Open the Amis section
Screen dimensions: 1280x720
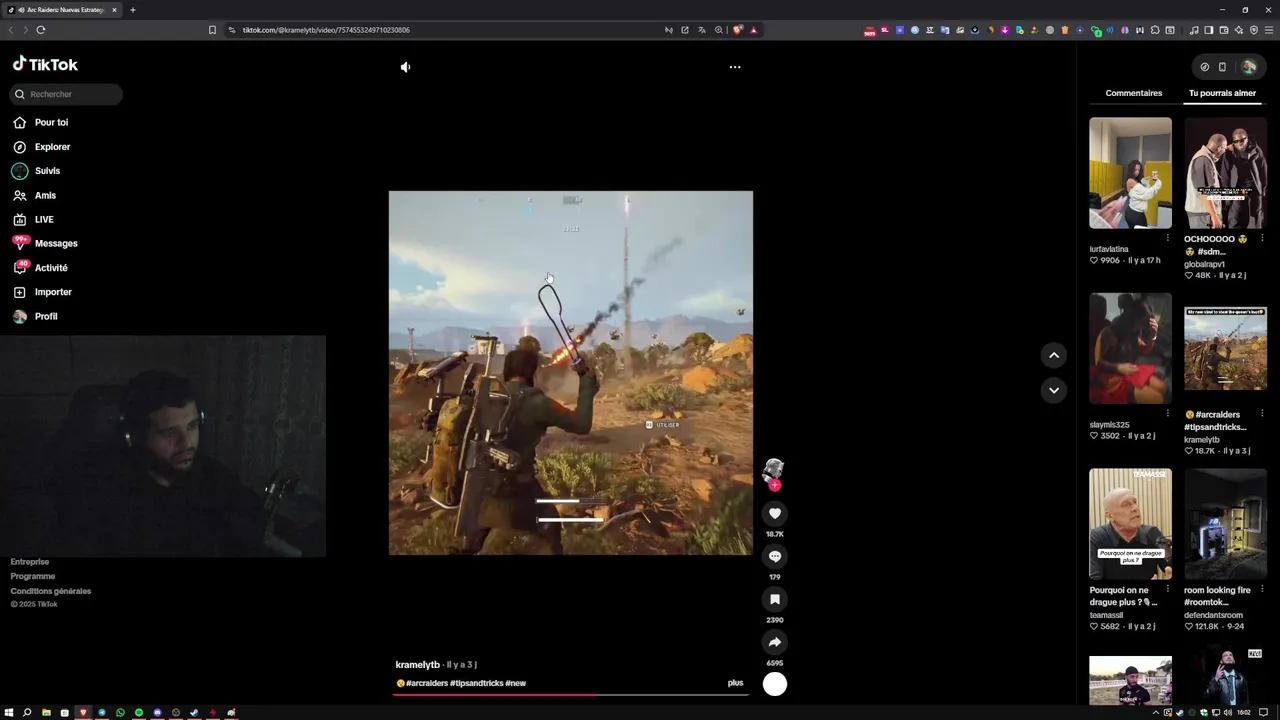(34, 196)
